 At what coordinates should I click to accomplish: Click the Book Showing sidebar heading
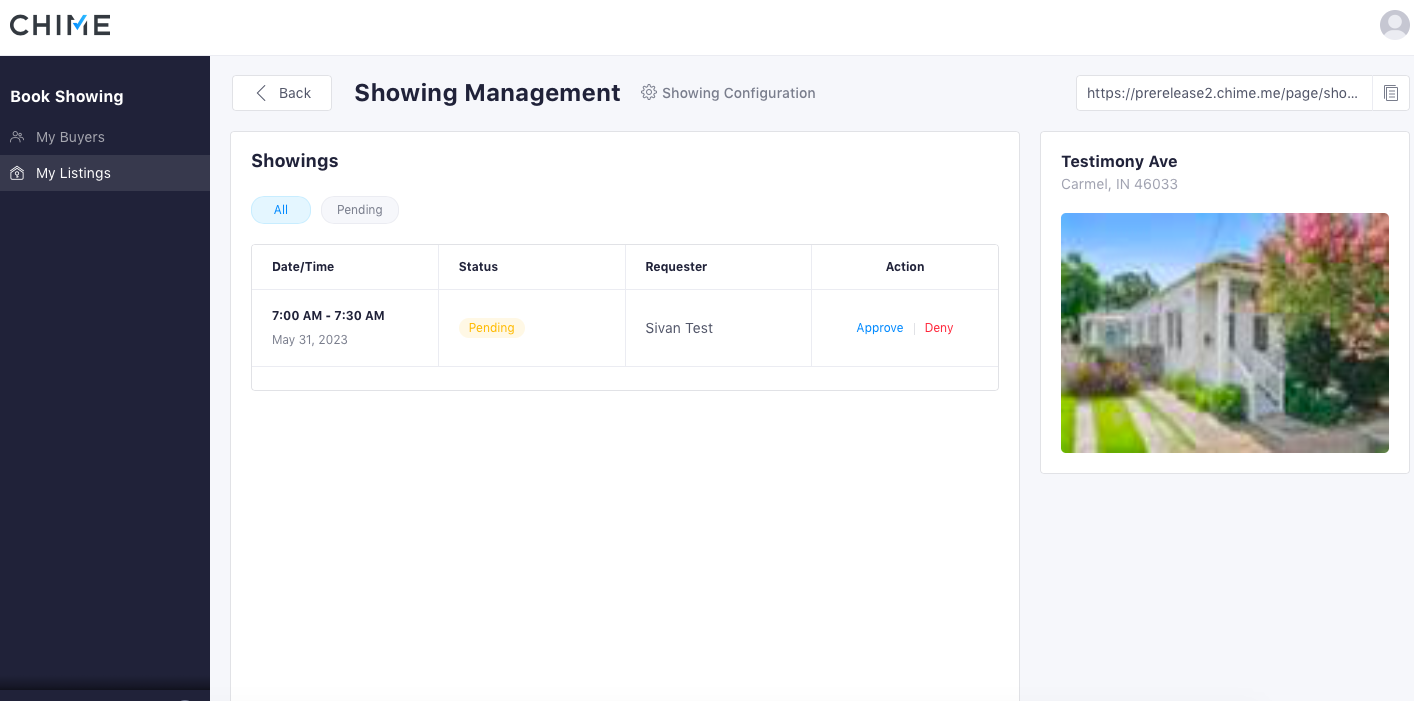tap(67, 97)
